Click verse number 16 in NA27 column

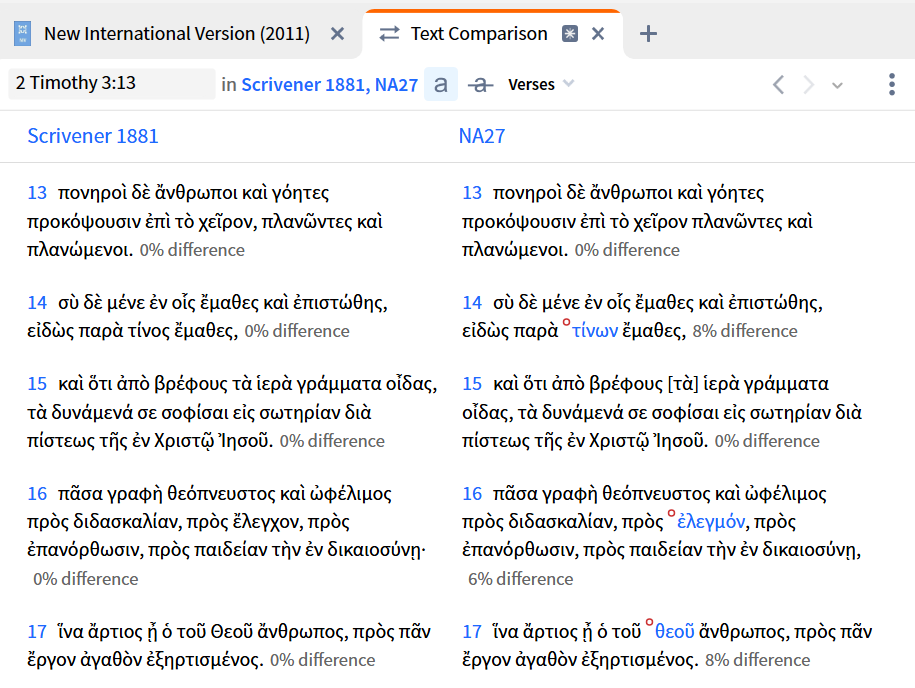(472, 494)
